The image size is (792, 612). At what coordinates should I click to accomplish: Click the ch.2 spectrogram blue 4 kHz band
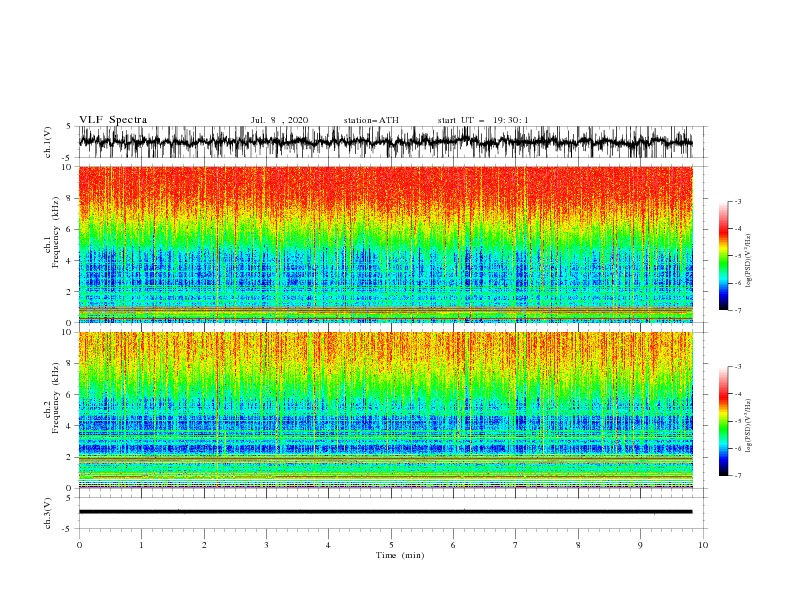point(385,422)
